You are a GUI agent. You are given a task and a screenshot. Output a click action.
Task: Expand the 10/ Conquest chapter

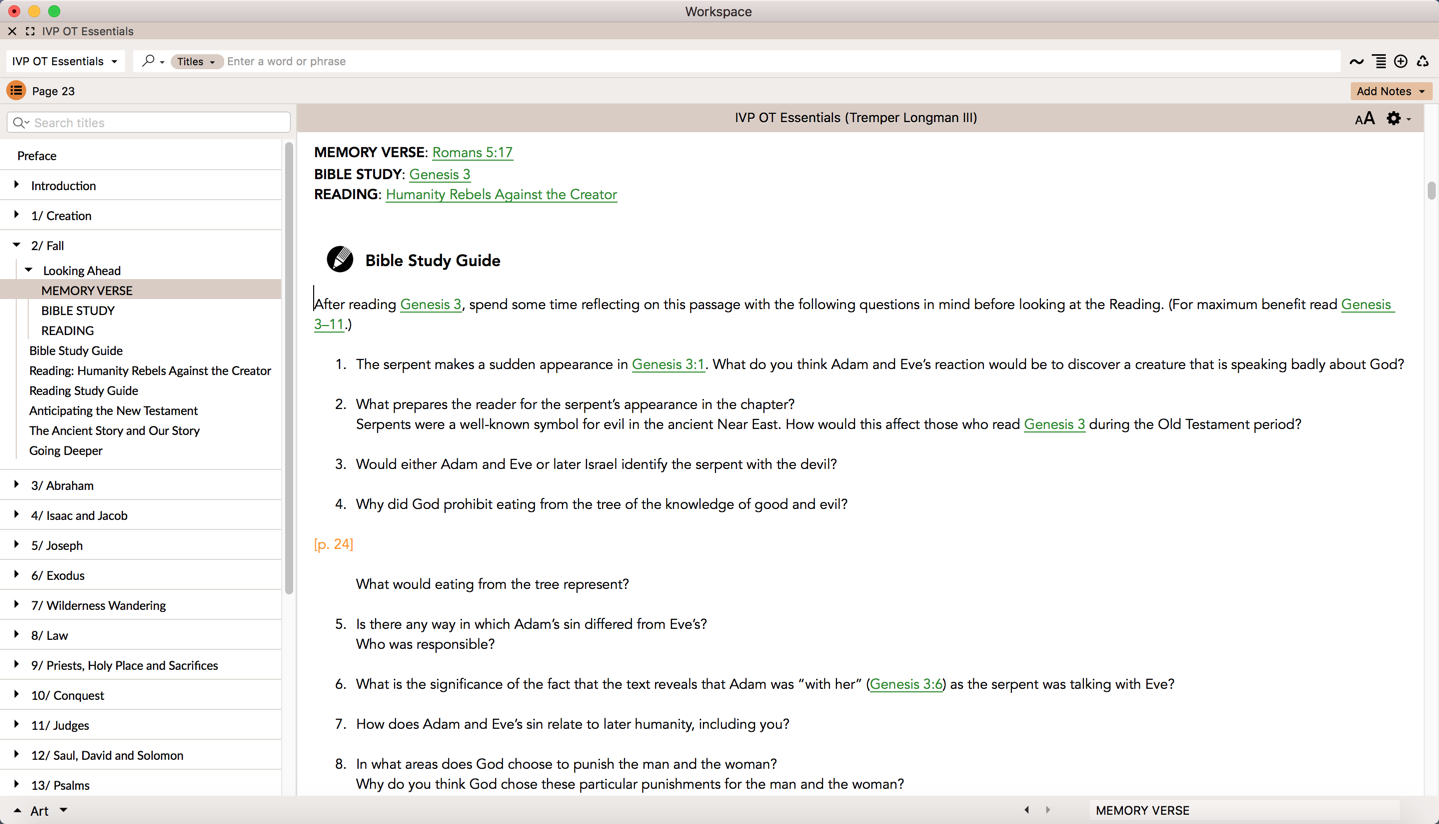click(x=16, y=695)
